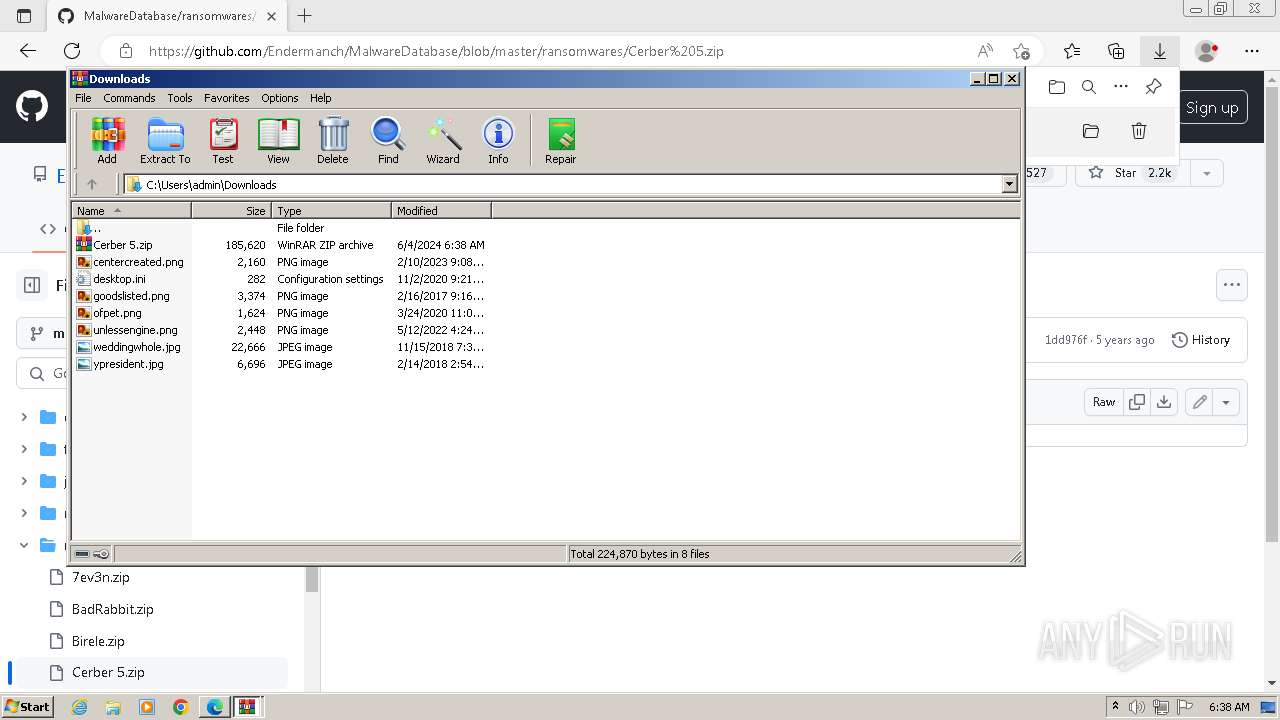
Task: Open the dropdown next to Star button
Action: tap(1207, 173)
